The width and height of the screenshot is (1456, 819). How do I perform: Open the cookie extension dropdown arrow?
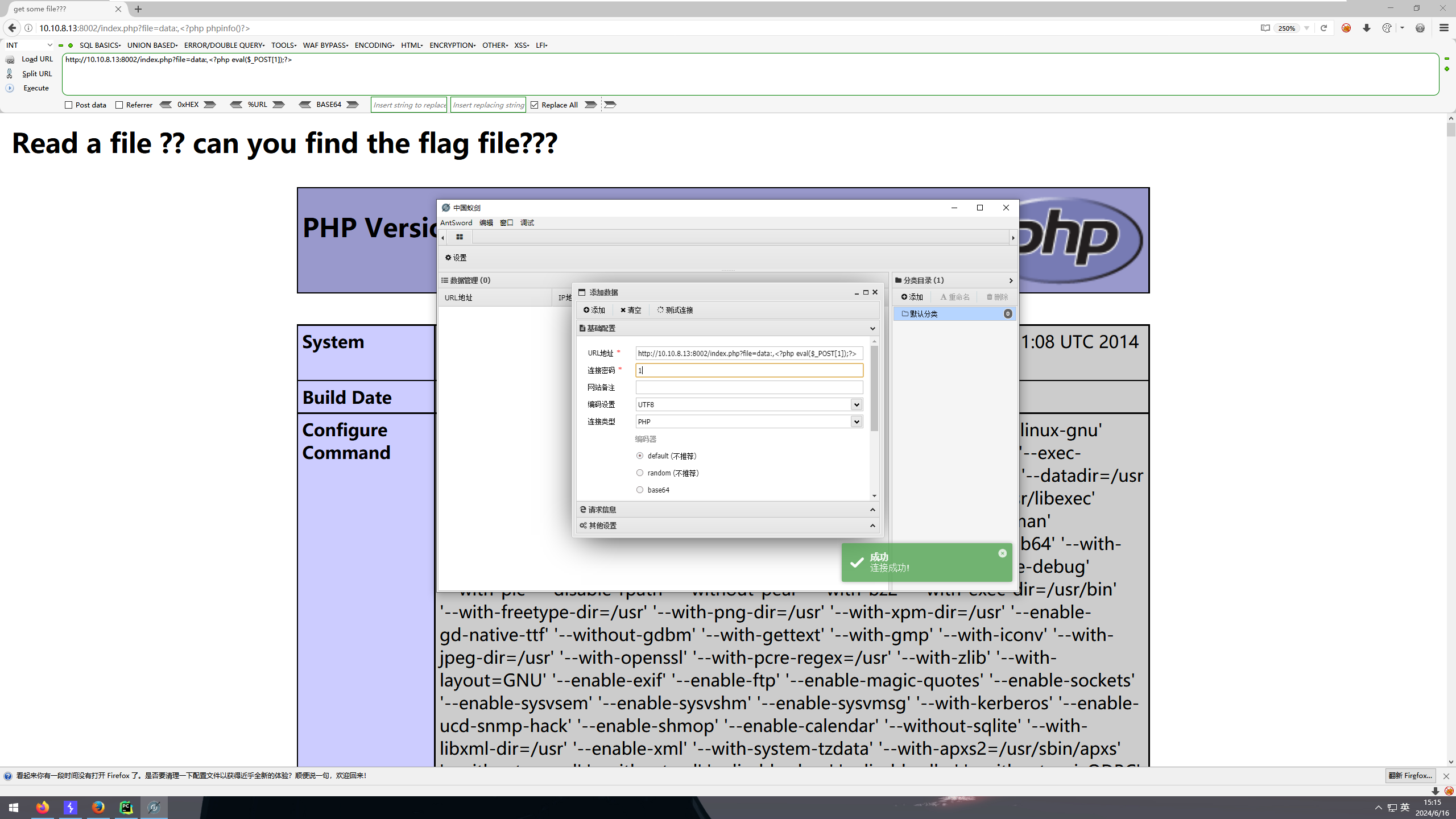[x=1403, y=28]
